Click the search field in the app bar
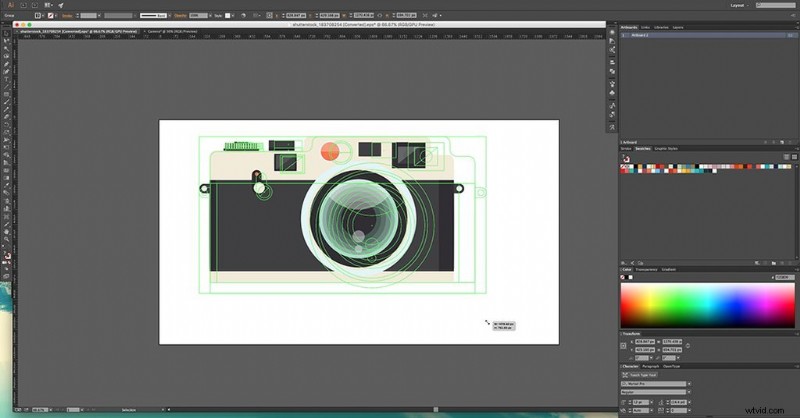 (x=776, y=5)
